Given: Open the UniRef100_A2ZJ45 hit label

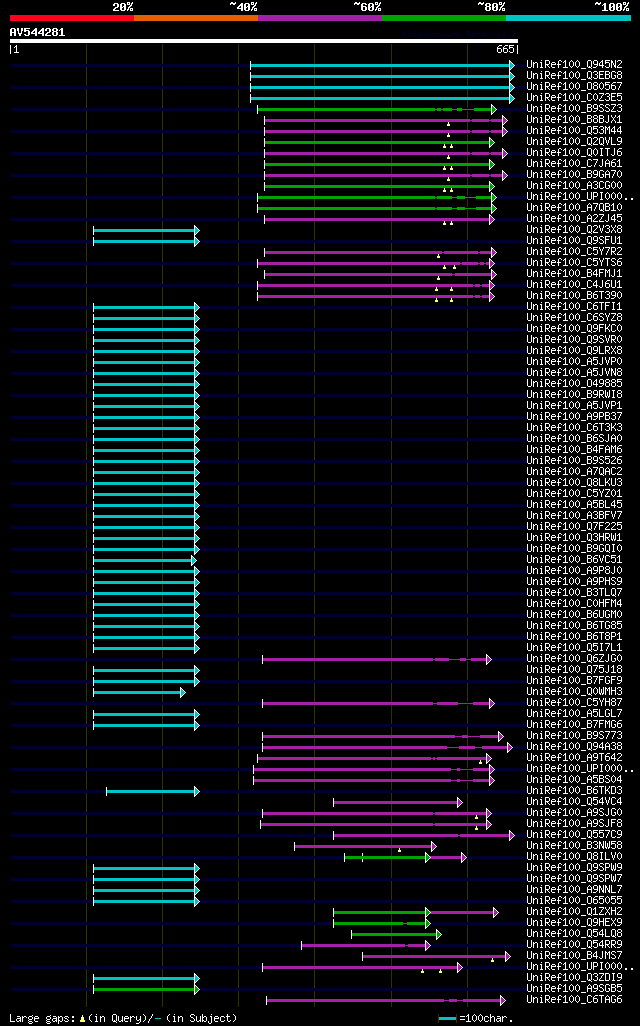Looking at the screenshot, I should tap(575, 219).
